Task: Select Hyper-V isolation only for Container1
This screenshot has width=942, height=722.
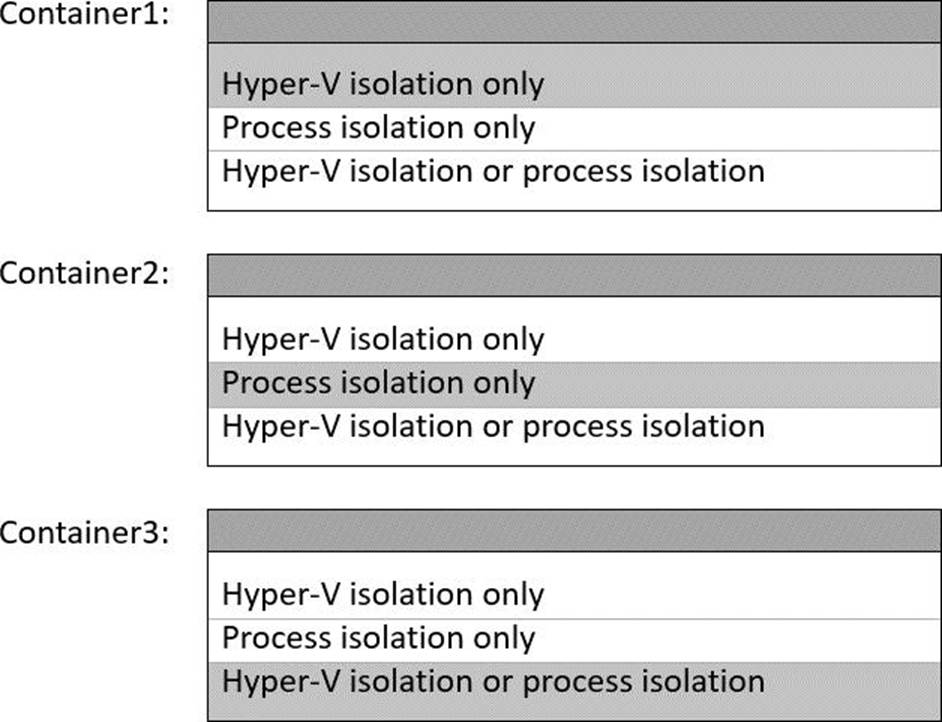Action: [x=574, y=85]
